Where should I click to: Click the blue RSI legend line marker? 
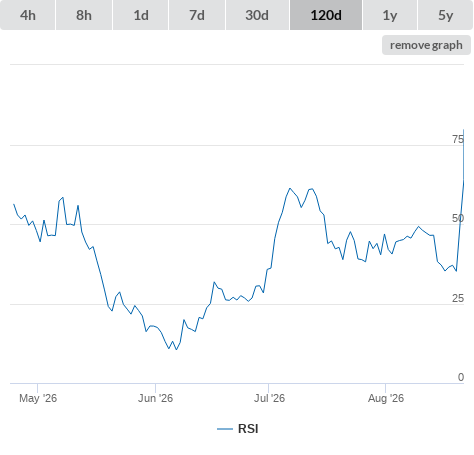click(225, 429)
